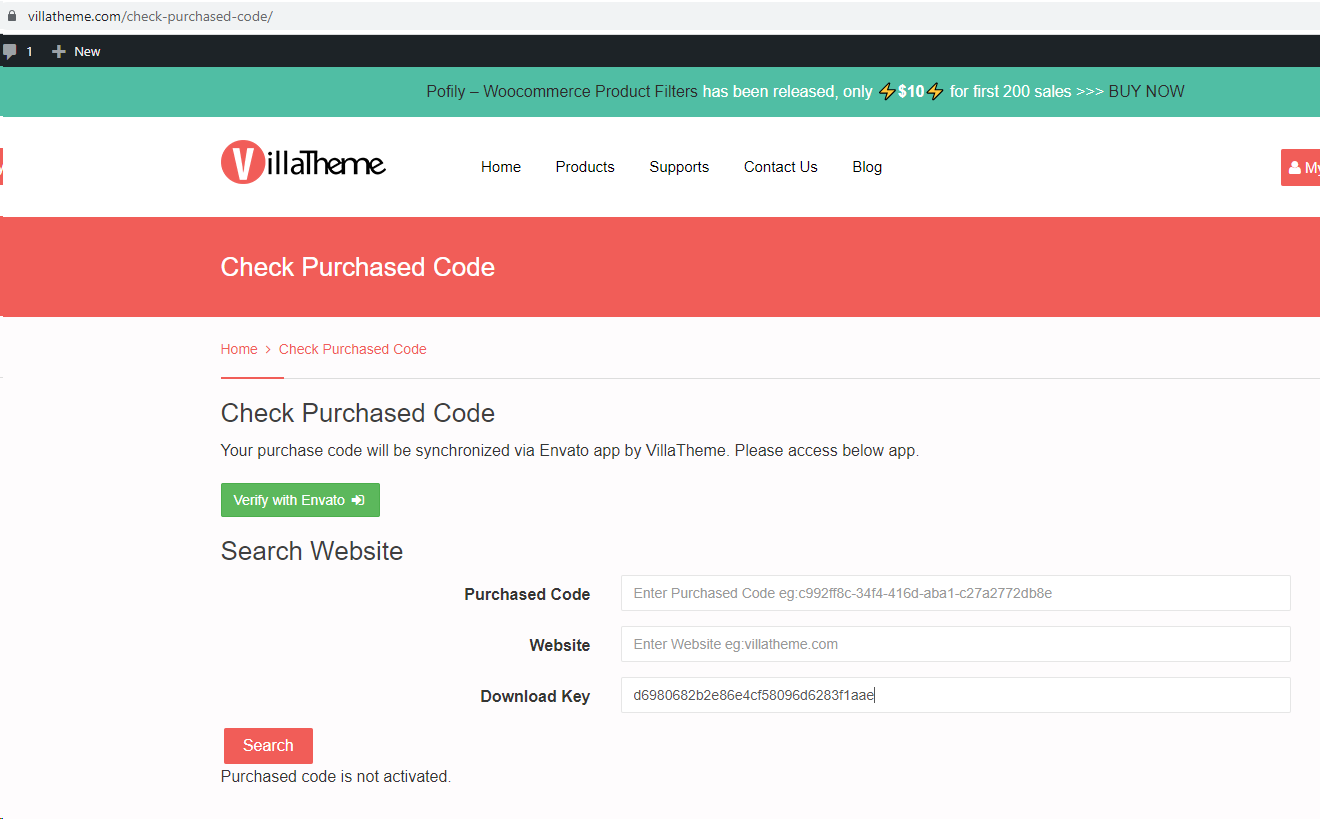Click the VillaTheme logo
This screenshot has height=819, width=1320.
tap(303, 163)
